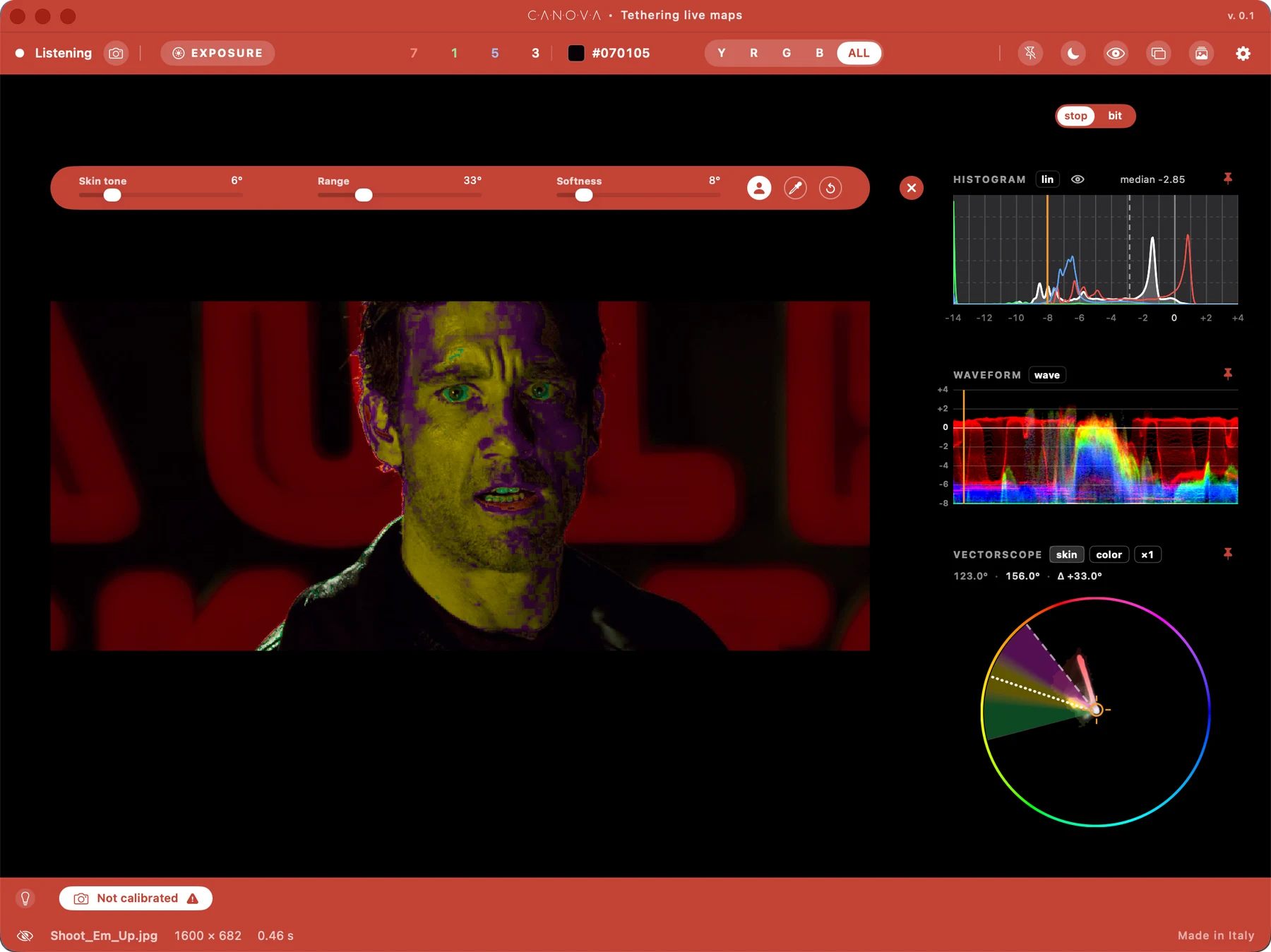Click the Not calibrated warning button

point(136,898)
